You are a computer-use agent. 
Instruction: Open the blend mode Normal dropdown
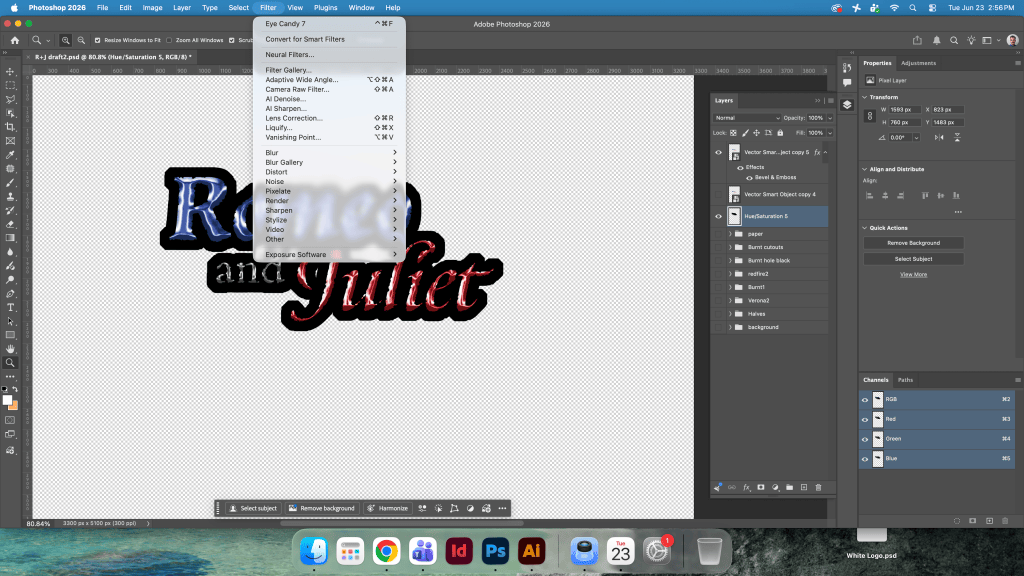746,118
